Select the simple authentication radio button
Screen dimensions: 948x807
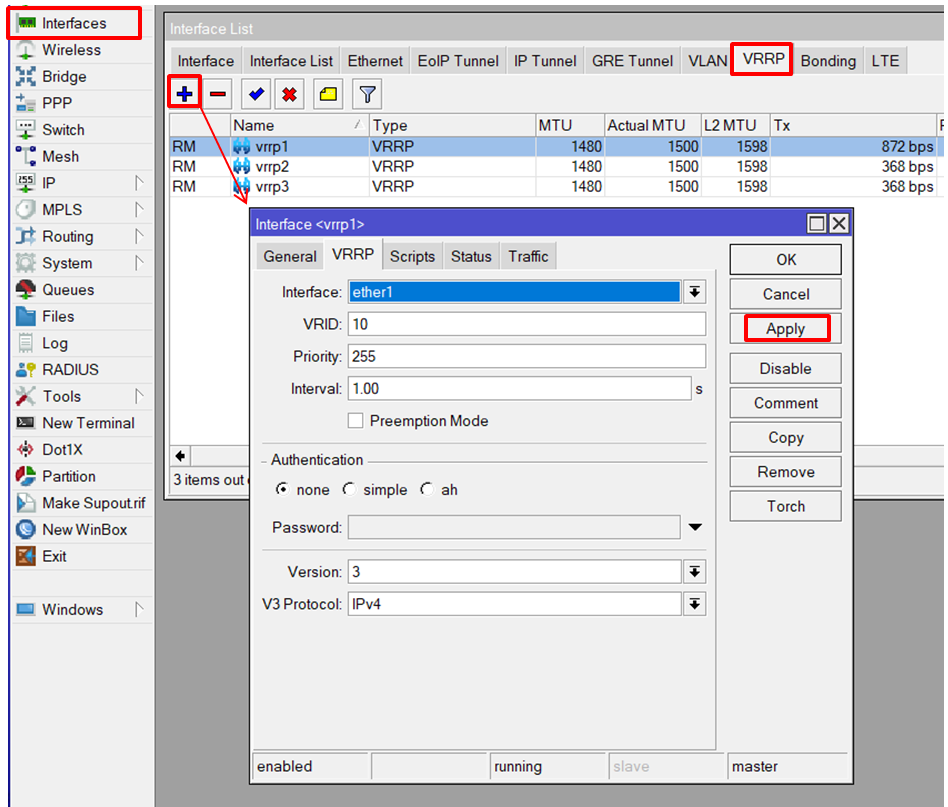click(x=349, y=490)
